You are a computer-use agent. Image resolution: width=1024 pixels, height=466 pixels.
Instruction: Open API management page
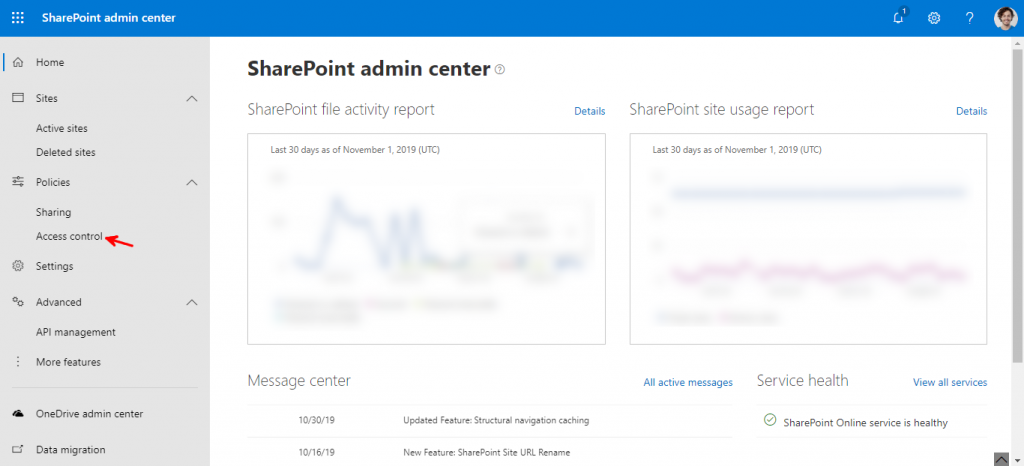coord(76,332)
